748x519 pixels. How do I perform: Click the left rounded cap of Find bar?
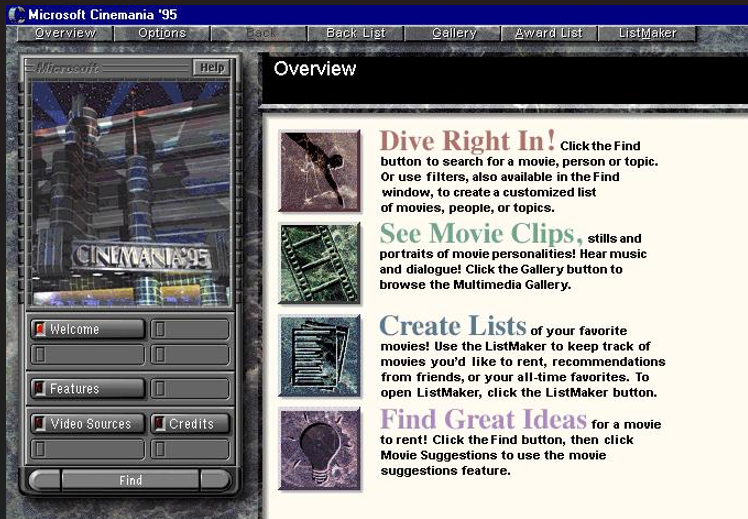[x=45, y=480]
